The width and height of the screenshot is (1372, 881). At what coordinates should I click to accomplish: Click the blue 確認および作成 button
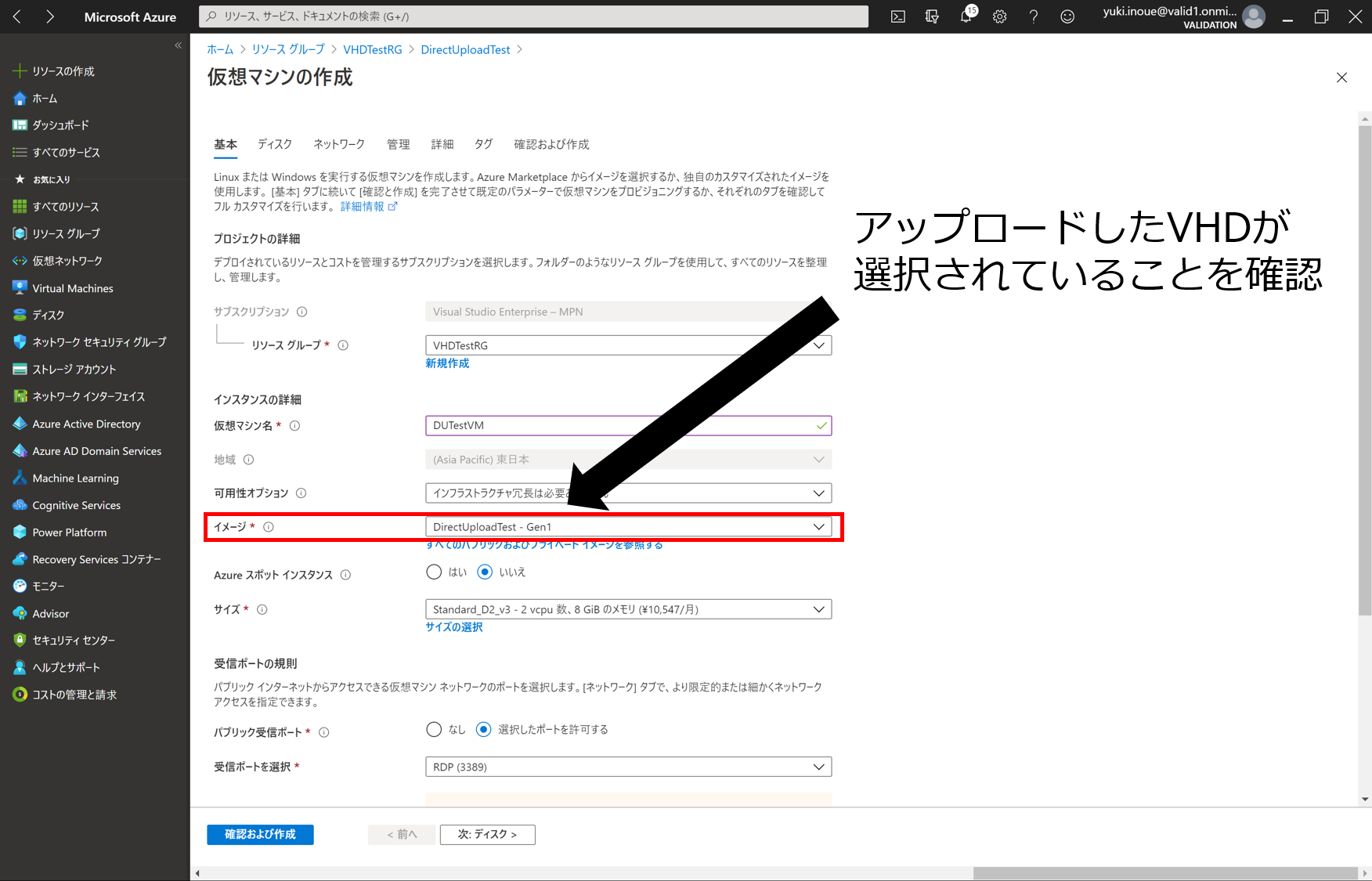click(x=260, y=835)
